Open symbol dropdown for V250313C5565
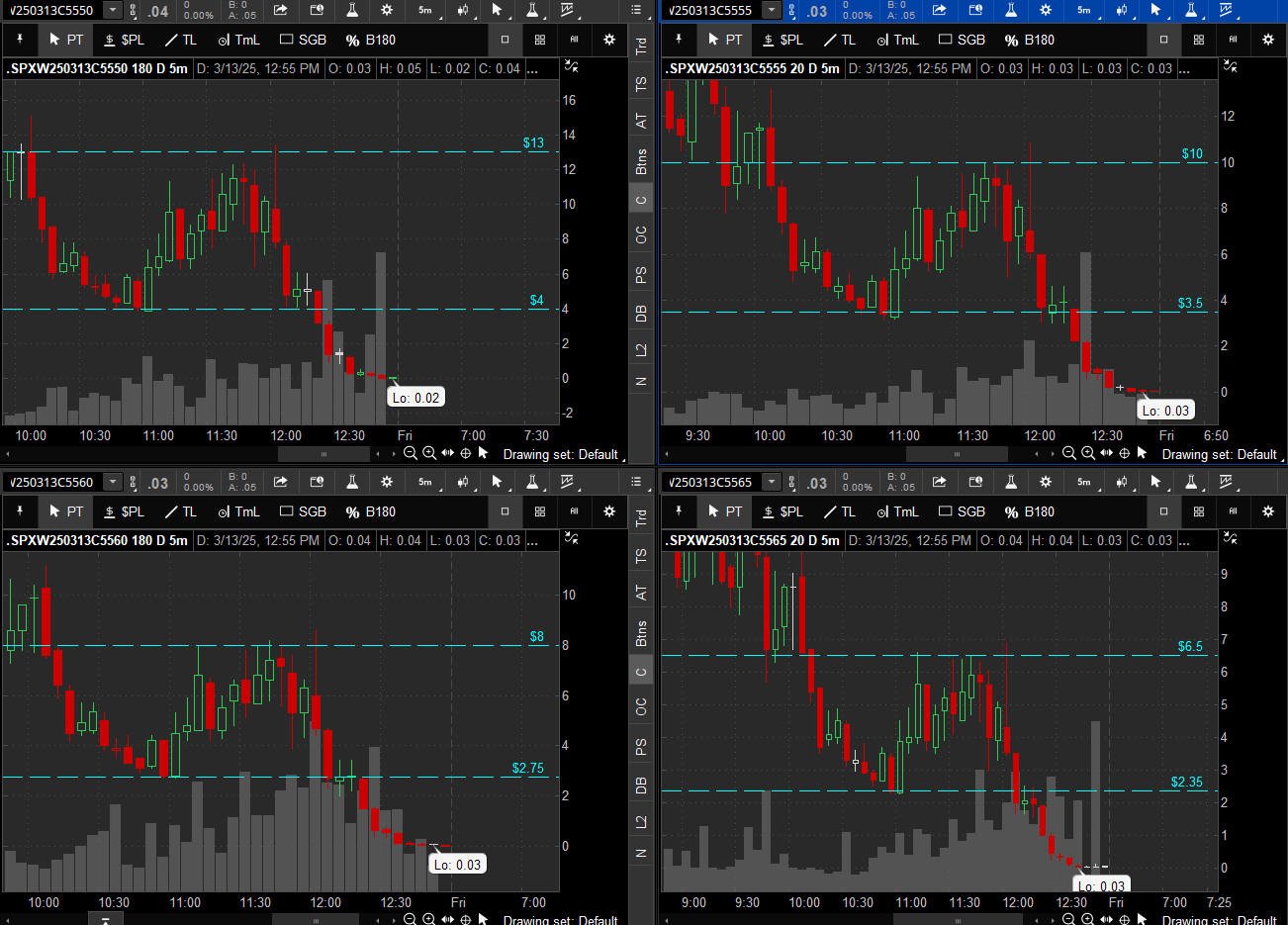This screenshot has width=1288, height=925. pyautogui.click(x=772, y=482)
